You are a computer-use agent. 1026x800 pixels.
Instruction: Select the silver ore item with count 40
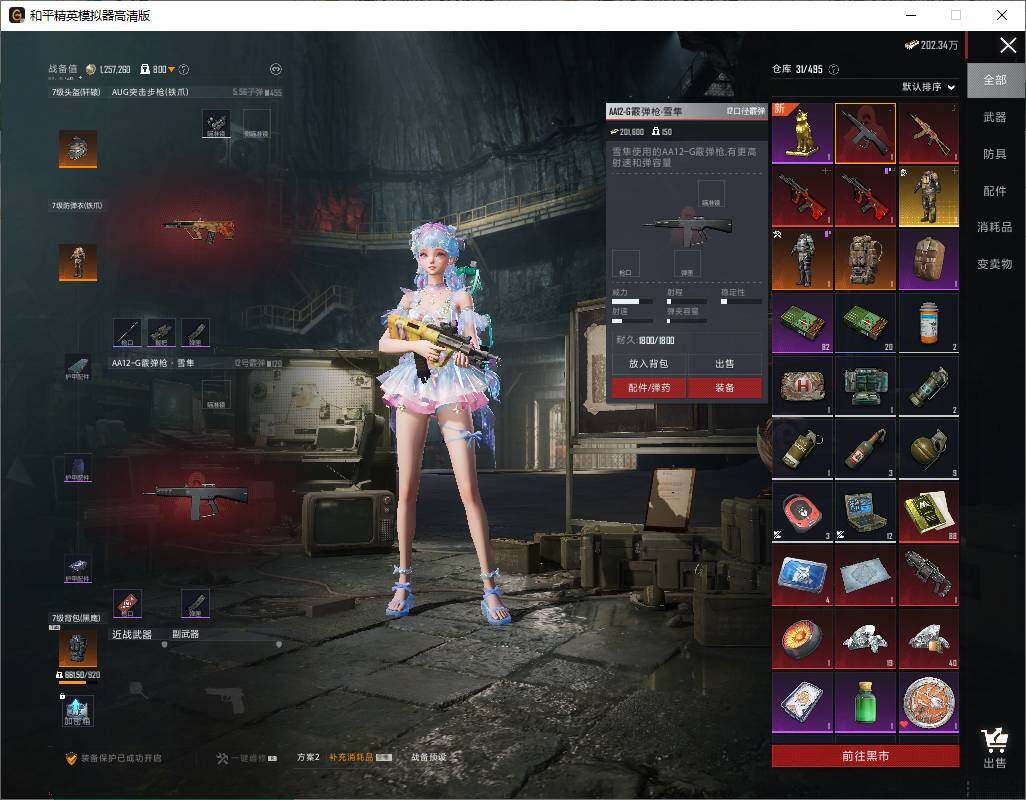click(929, 638)
